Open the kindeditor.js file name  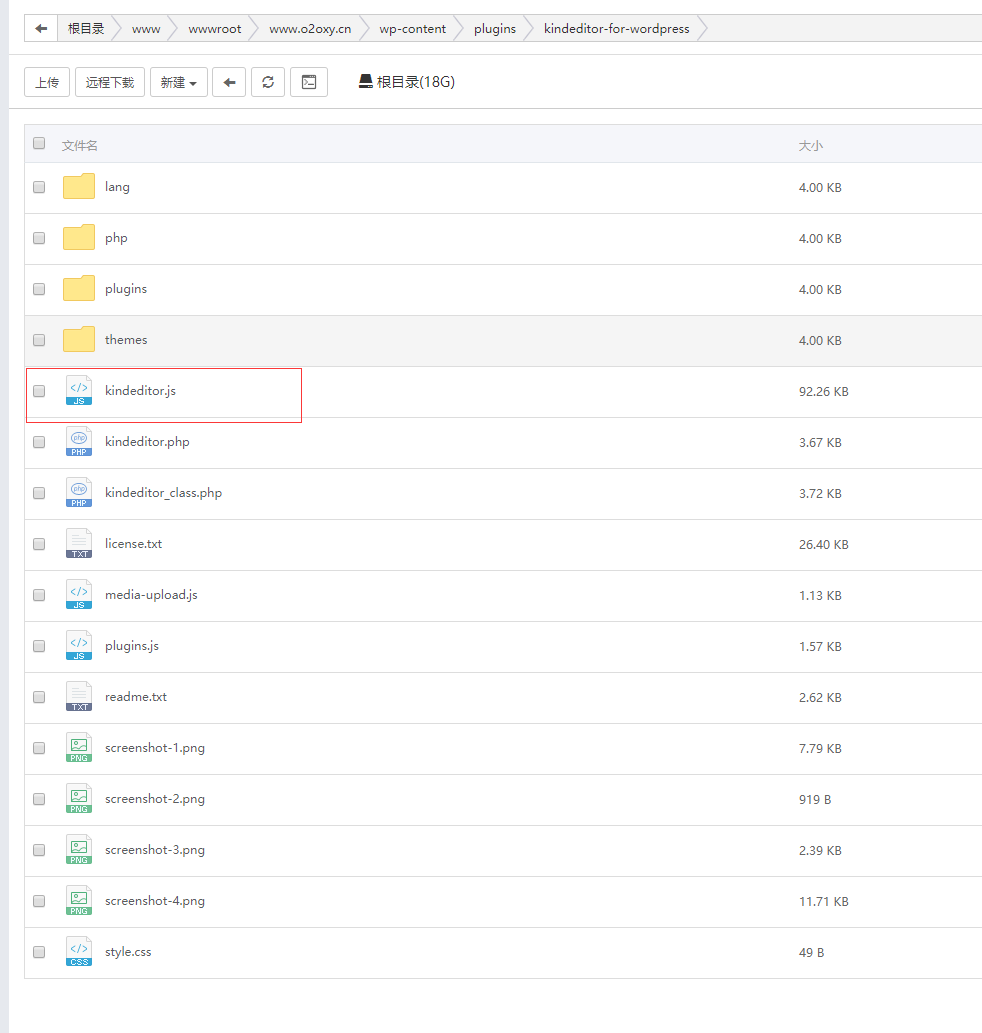click(140, 391)
